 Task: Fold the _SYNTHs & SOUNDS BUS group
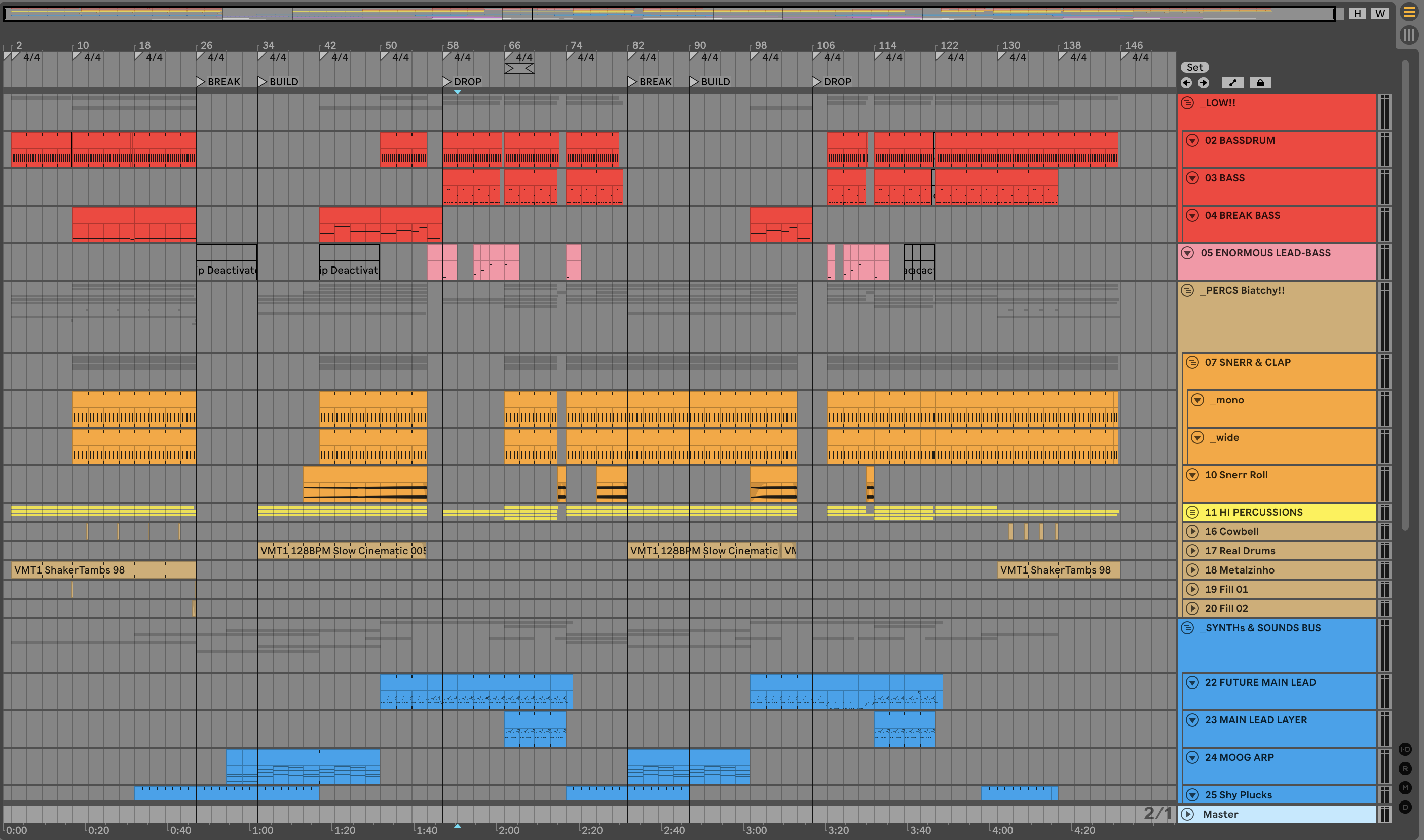pyautogui.click(x=1188, y=628)
